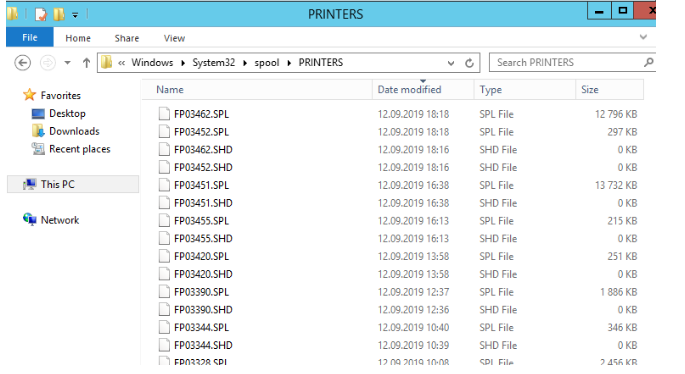The height and width of the screenshot is (374, 685).
Task: Refresh the PRINTERS folder
Action: 469,63
